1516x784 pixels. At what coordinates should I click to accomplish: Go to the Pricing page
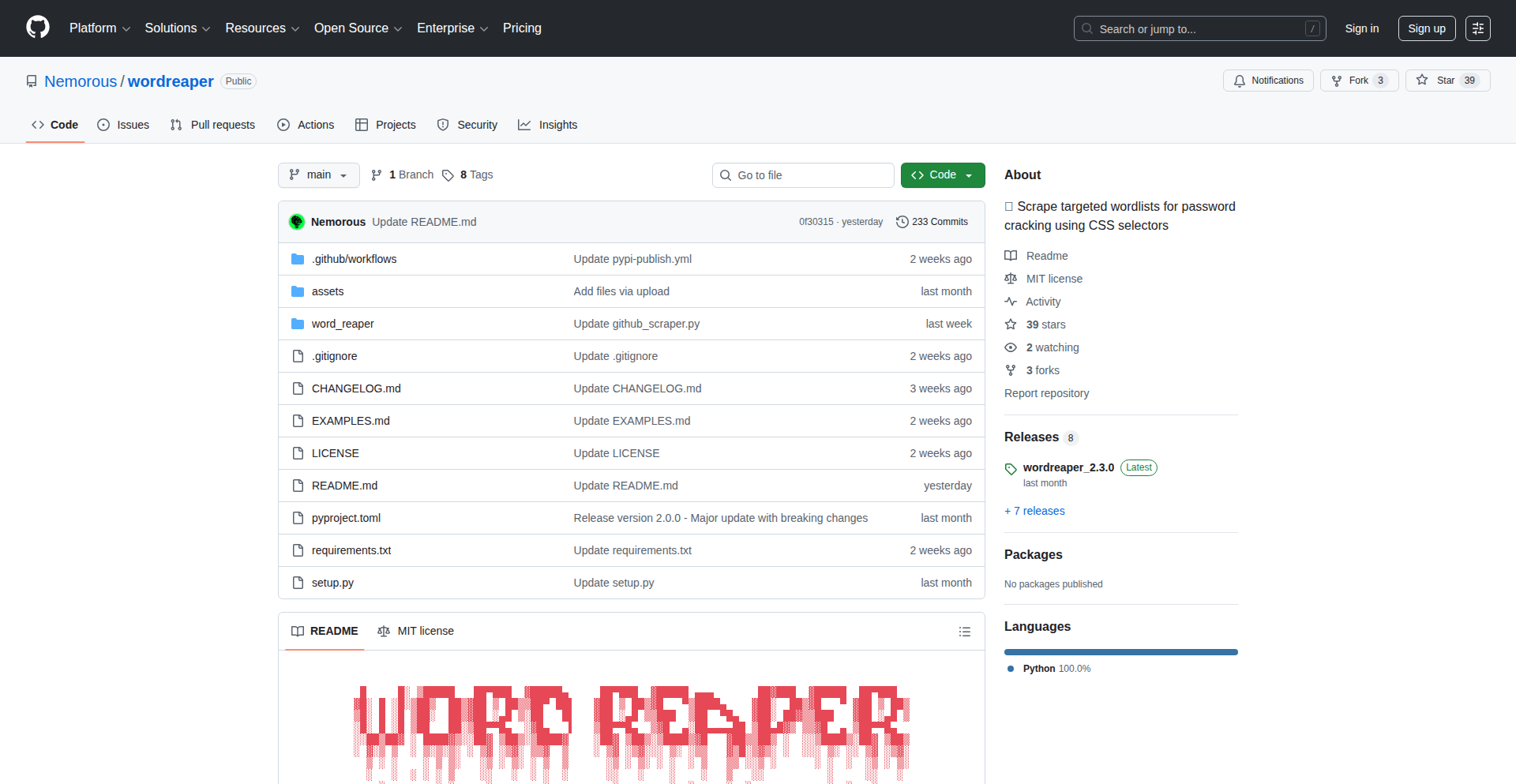click(522, 28)
